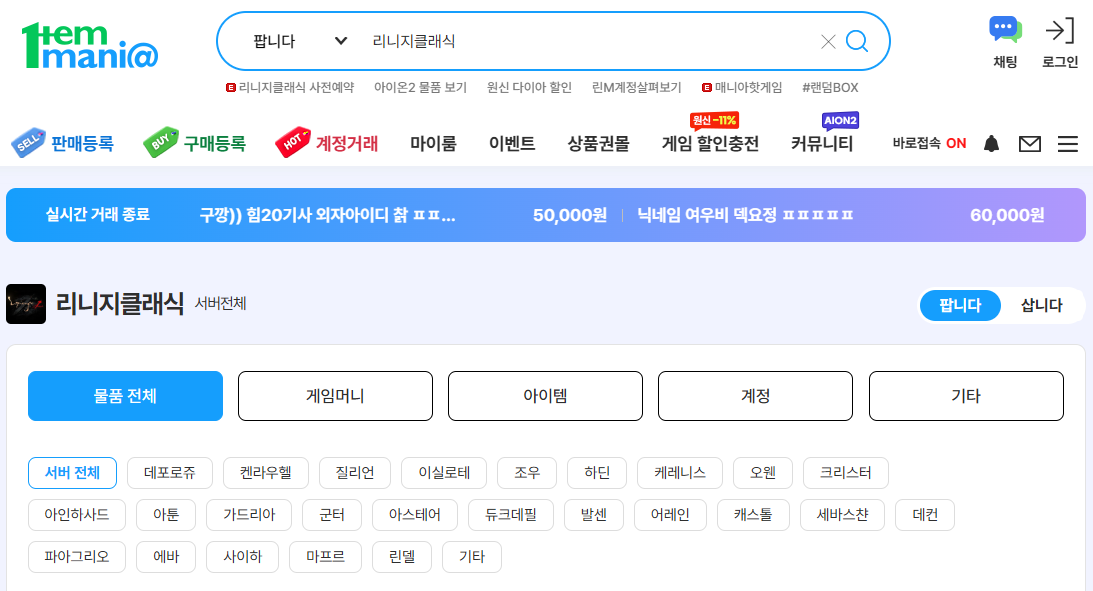The image size is (1093, 591).
Task: Filter by 이실로테 server
Action: [x=444, y=473]
